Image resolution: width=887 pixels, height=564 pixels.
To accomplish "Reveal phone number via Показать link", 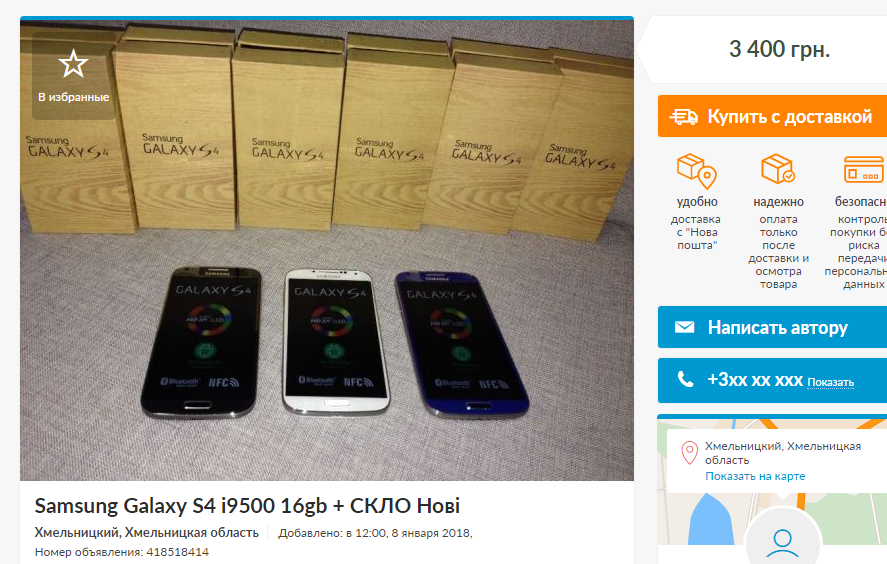I will [830, 382].
